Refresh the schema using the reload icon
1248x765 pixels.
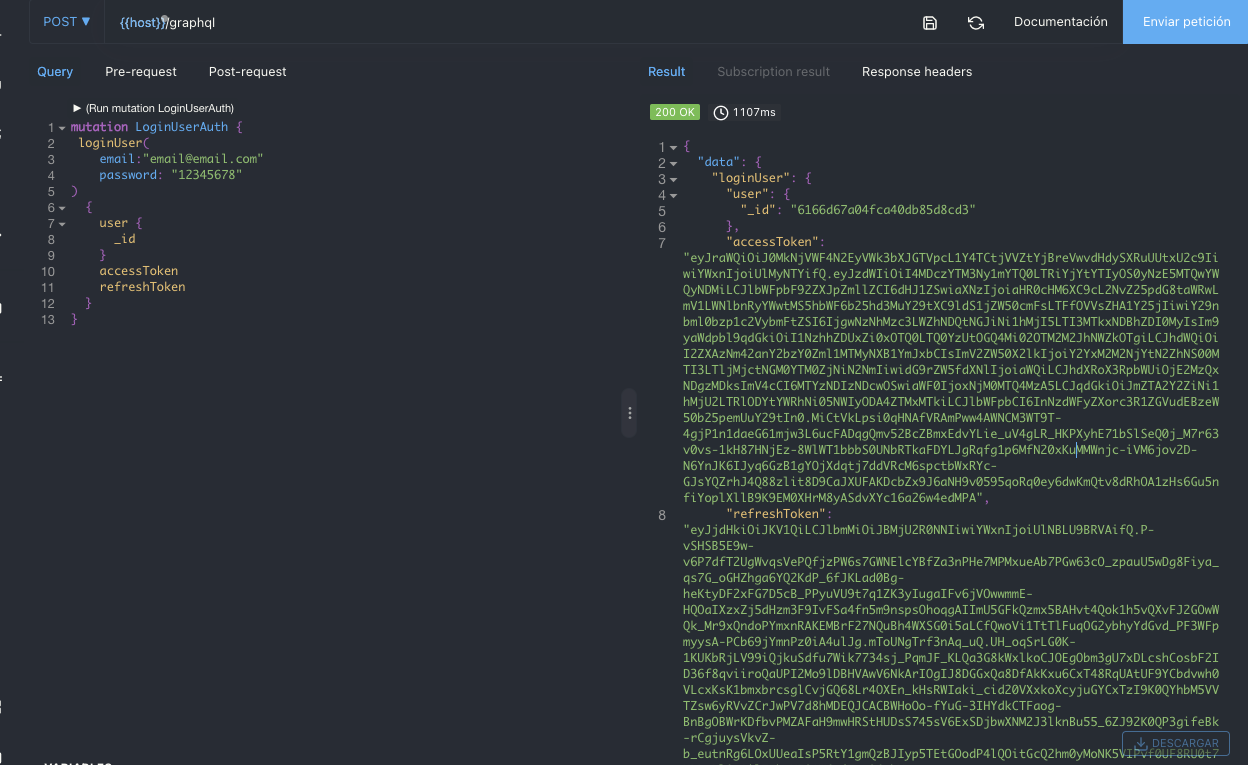[975, 21]
